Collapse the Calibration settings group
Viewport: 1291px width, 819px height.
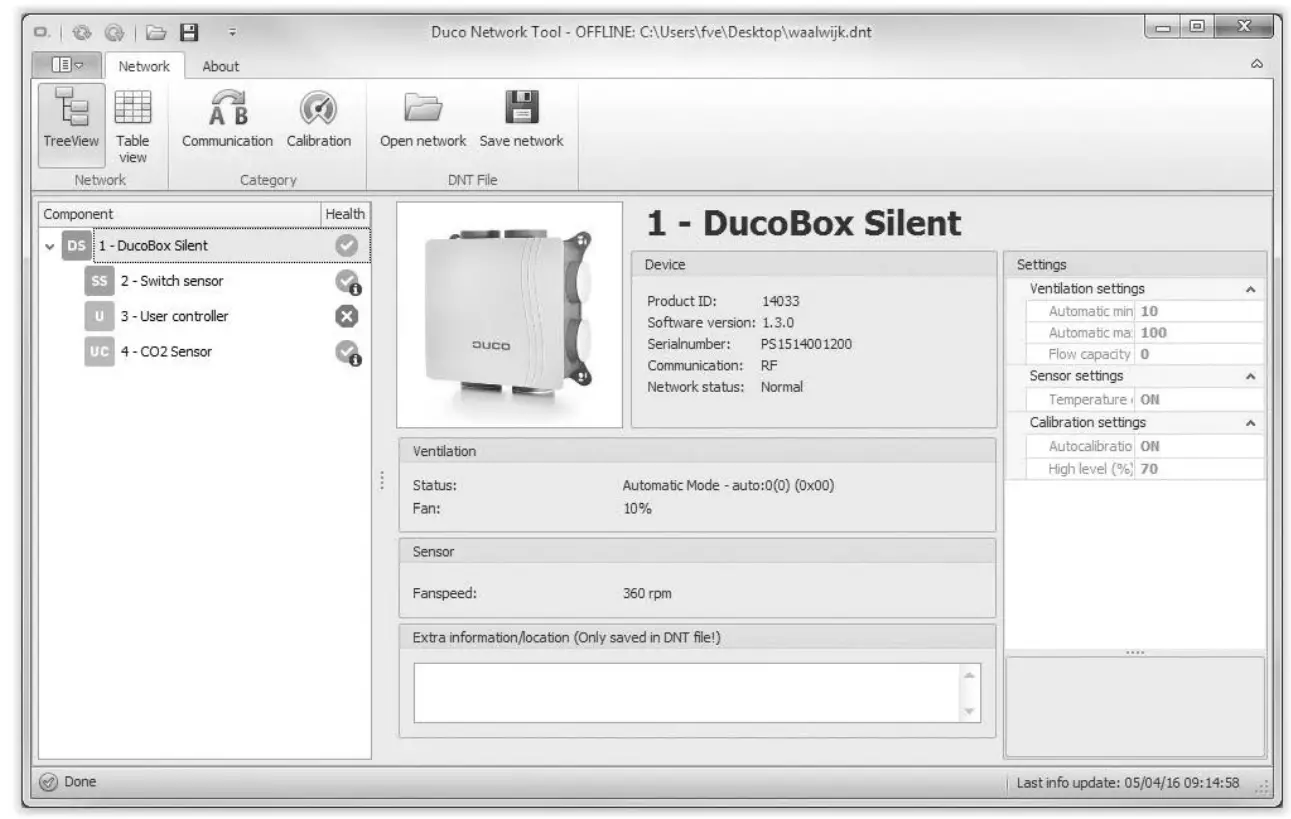point(1250,424)
